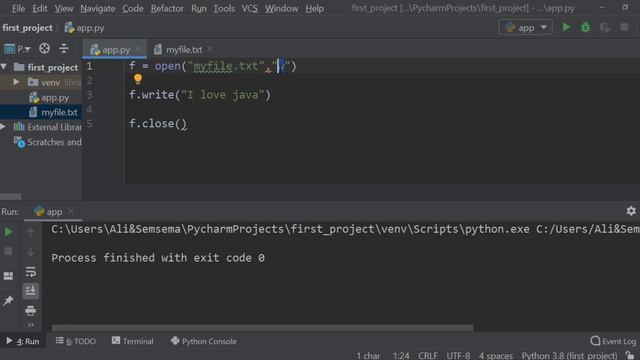Open the View menu

click(x=64, y=8)
